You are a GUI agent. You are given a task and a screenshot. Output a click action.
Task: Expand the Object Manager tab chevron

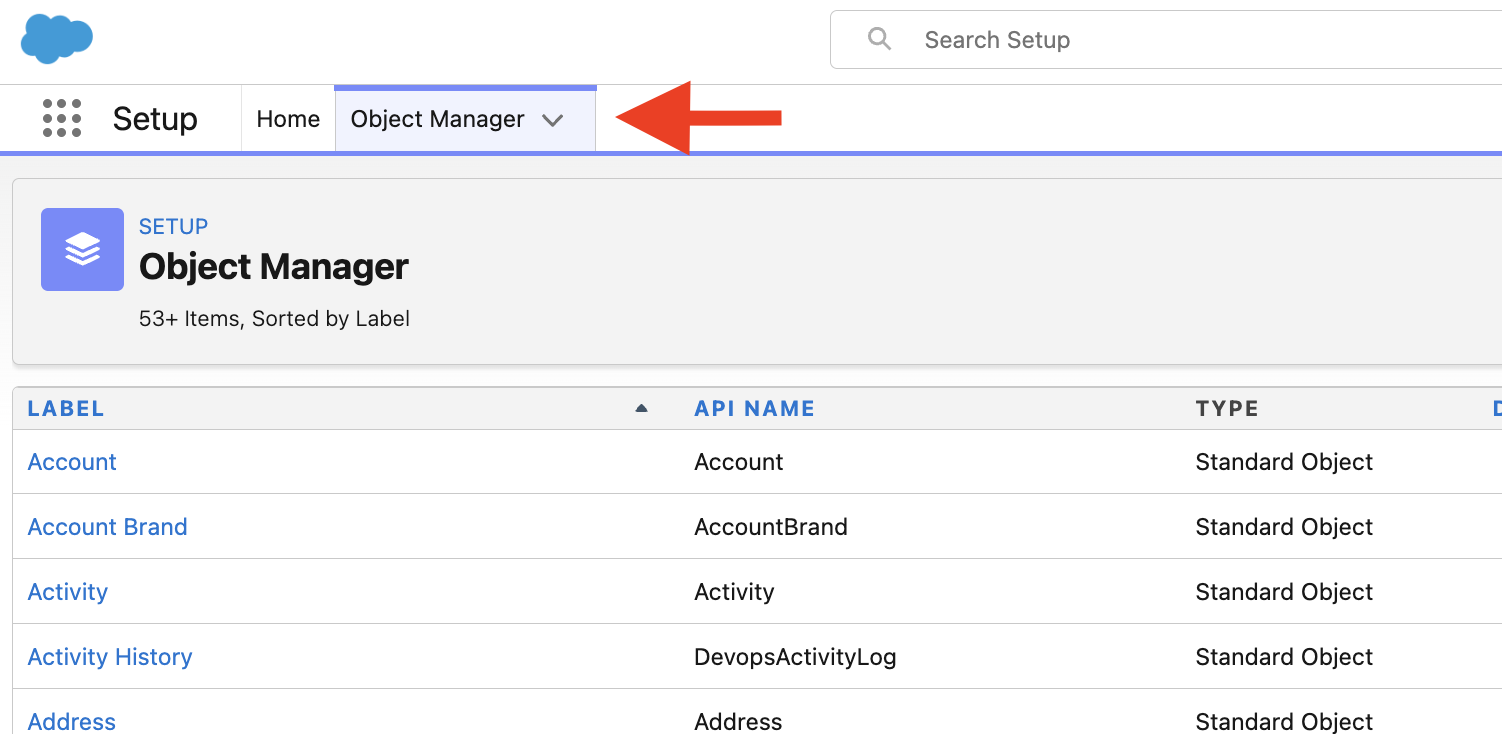coord(553,120)
